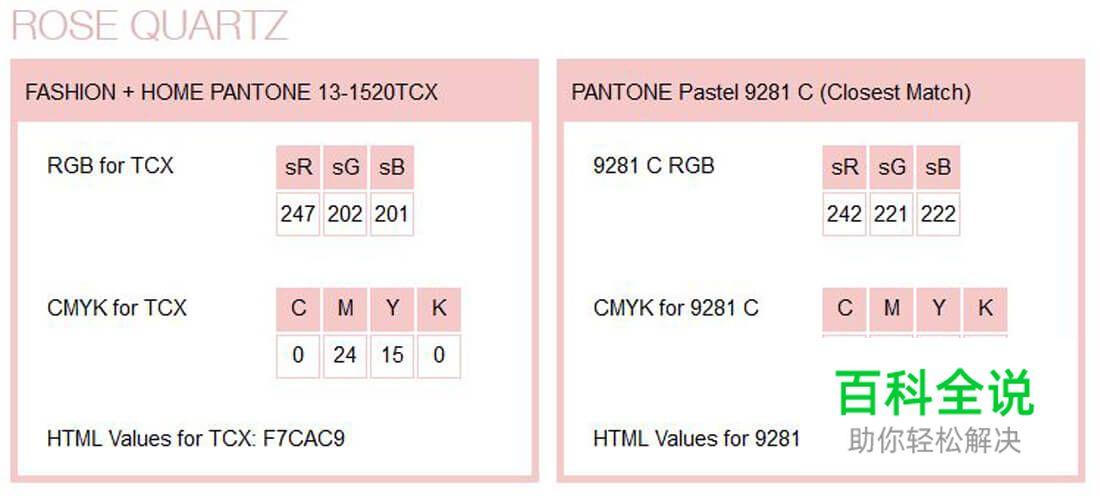The width and height of the screenshot is (1100, 496).
Task: Select the PANTONE Pastel 9281 C header
Action: (771, 92)
